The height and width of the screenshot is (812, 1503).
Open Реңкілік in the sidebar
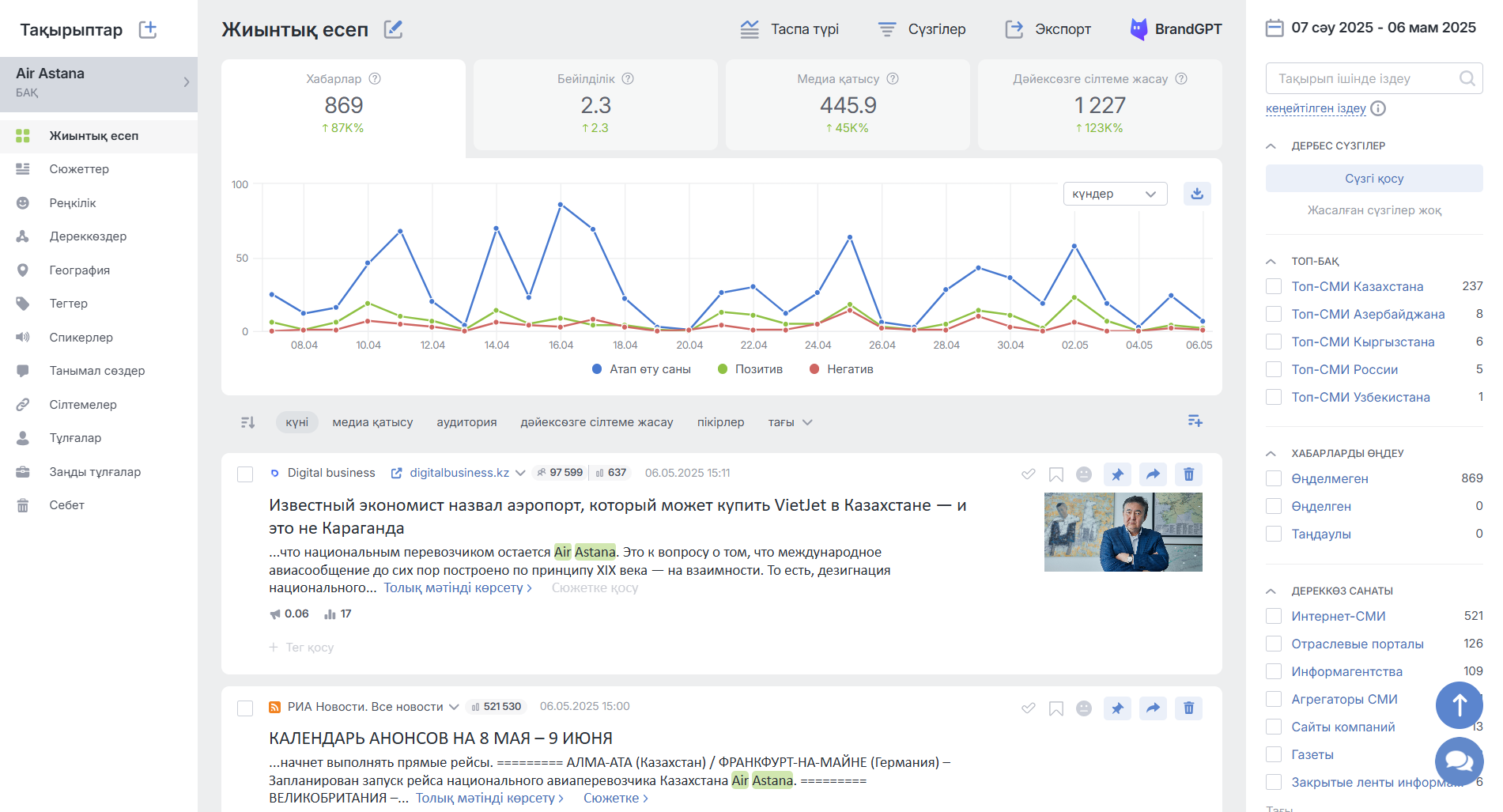[73, 203]
